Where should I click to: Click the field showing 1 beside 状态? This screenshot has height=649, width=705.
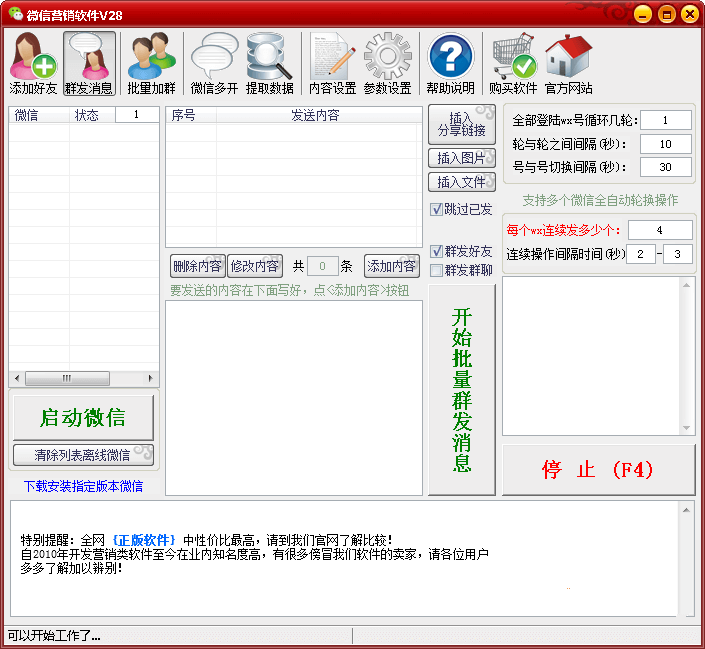point(137,115)
